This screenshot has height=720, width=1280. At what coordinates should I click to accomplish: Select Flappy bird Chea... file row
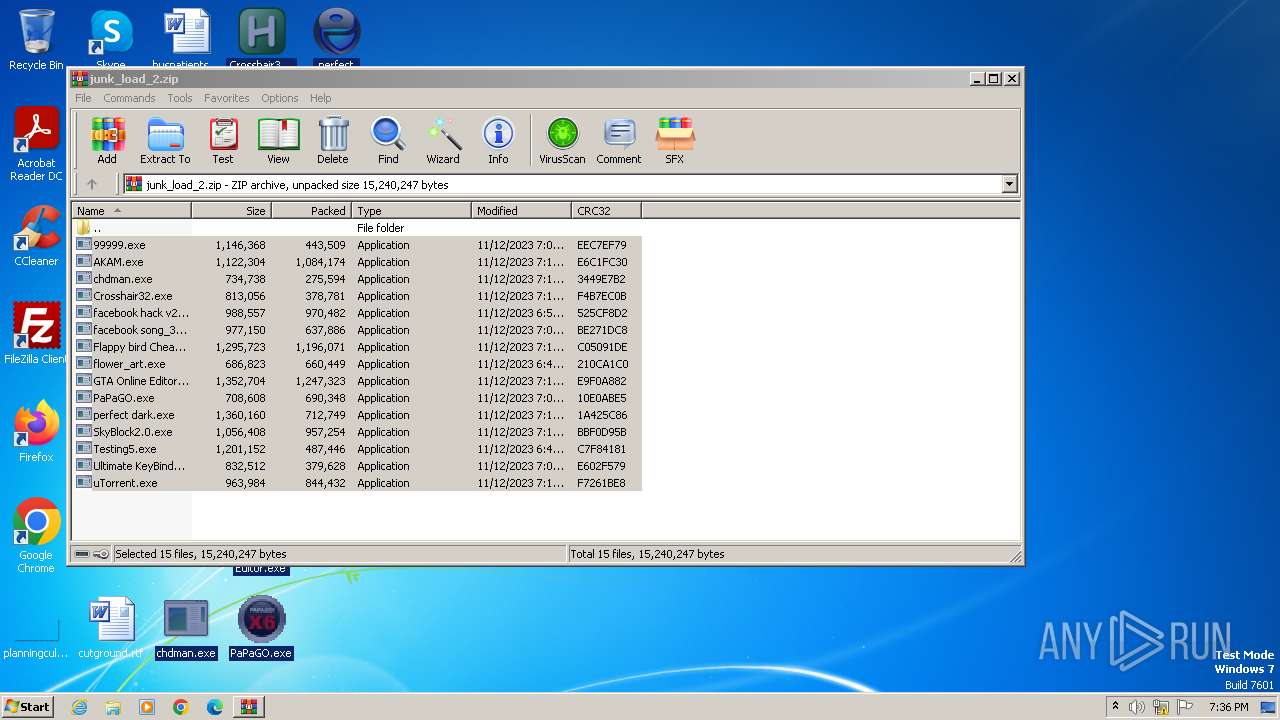(x=357, y=347)
